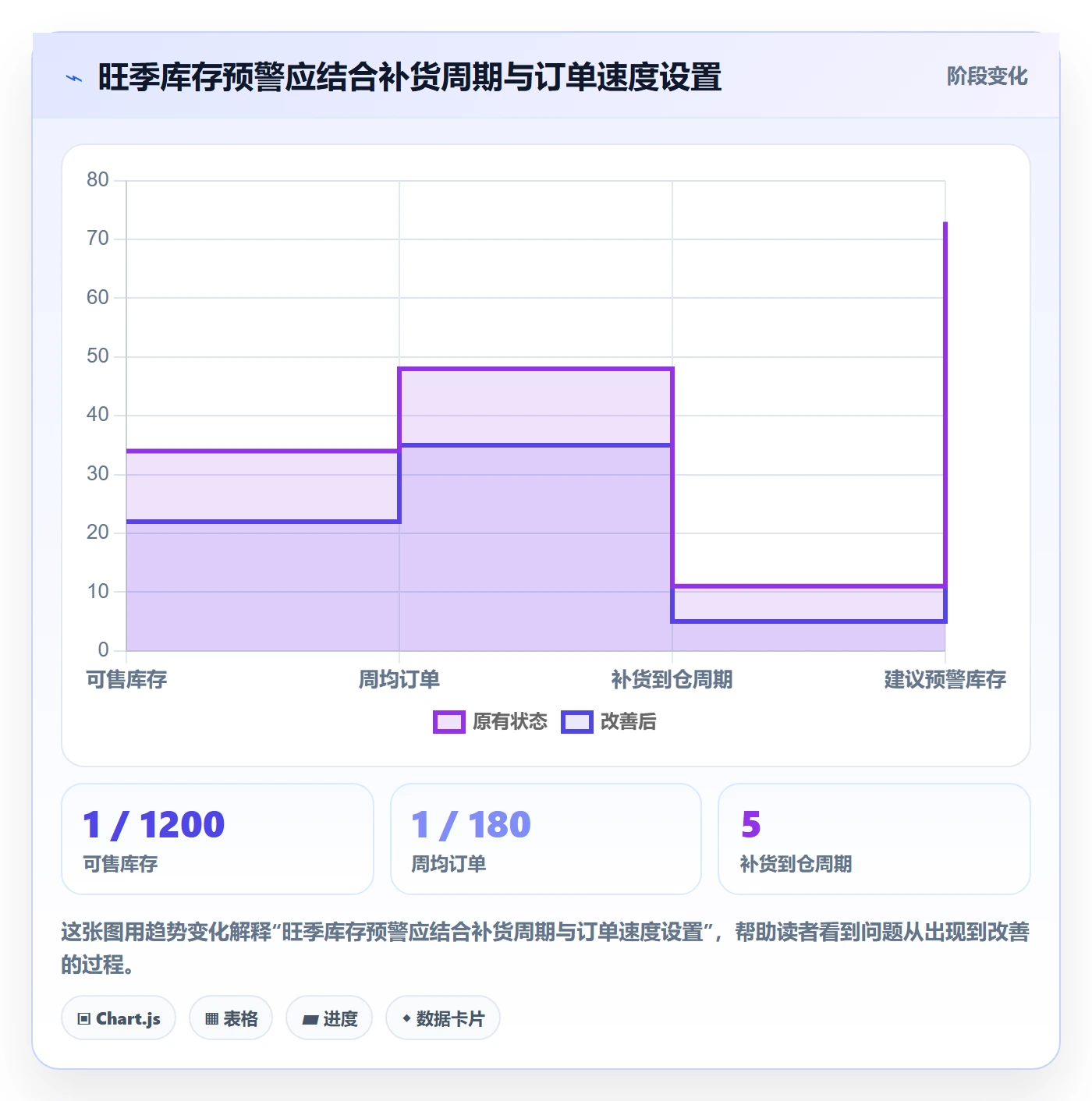Open the 1 / 180 周均订单 card

pyautogui.click(x=546, y=839)
